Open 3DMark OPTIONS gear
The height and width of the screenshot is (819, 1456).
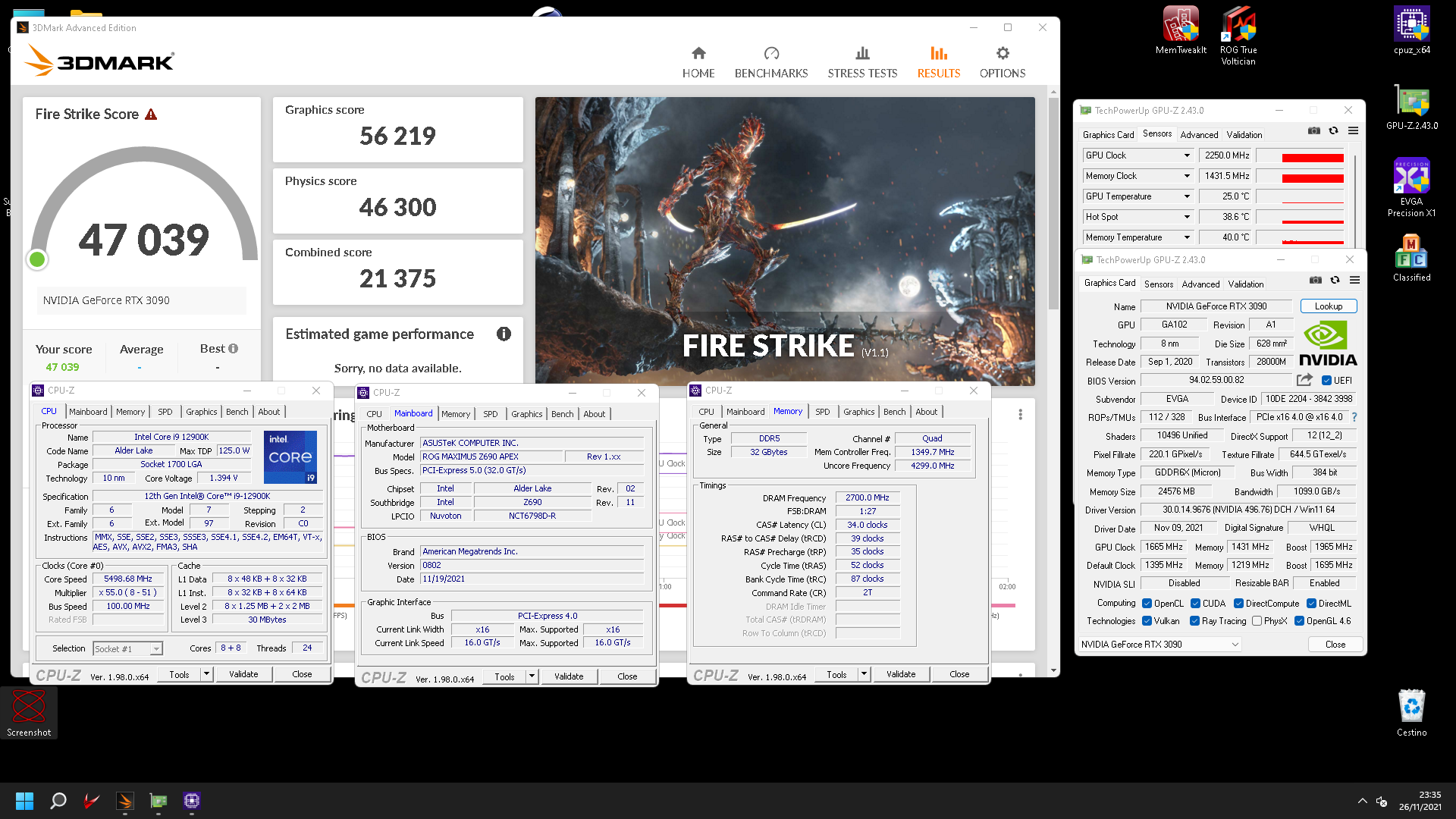(x=1002, y=63)
